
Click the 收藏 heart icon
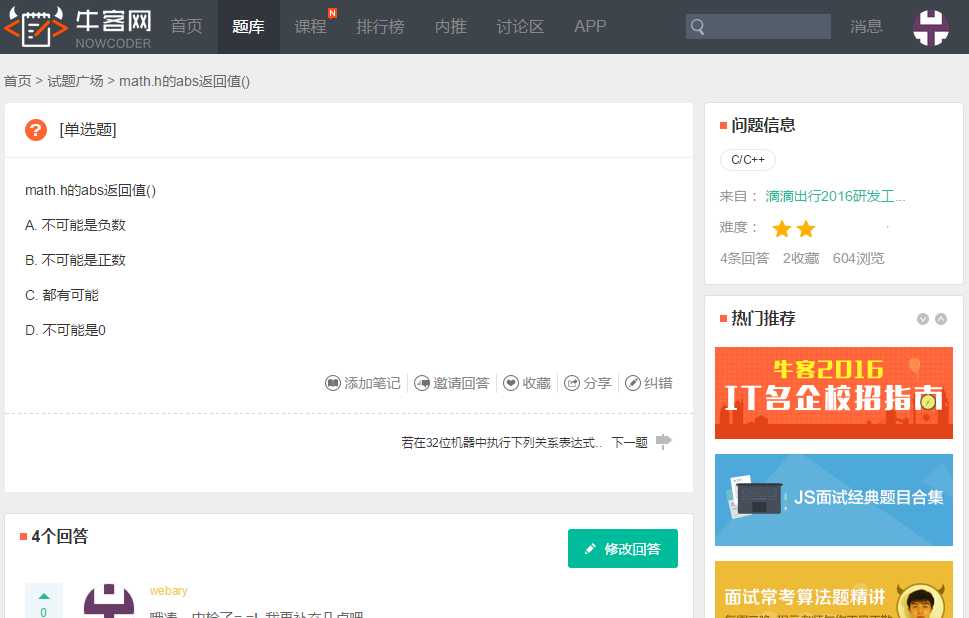[510, 383]
